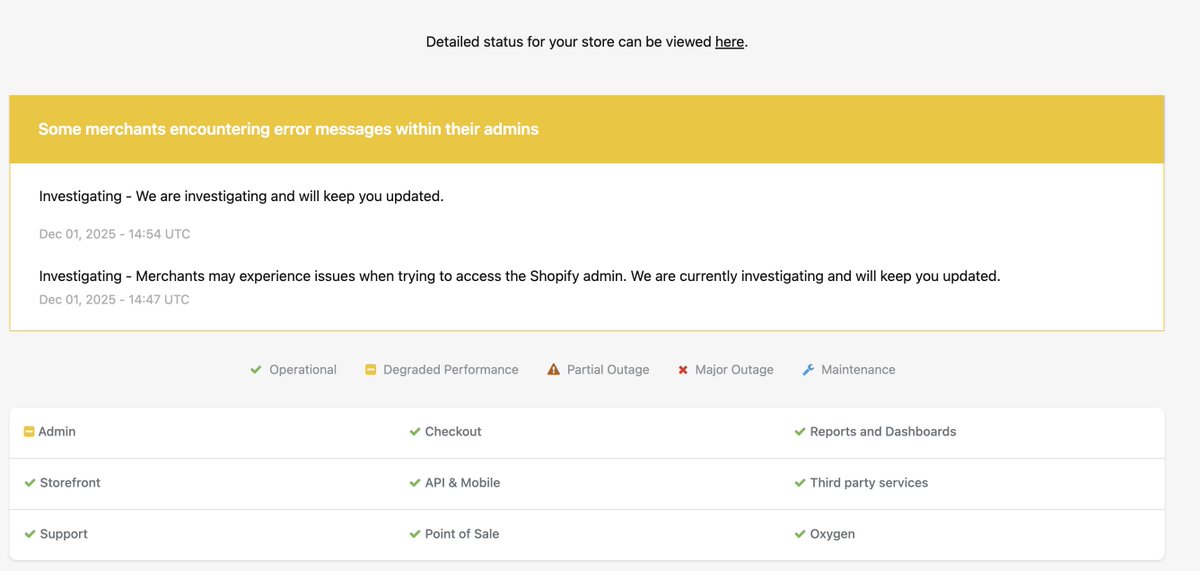The width and height of the screenshot is (1200, 571).
Task: Click the 14:54 UTC update timestamp
Action: click(x=114, y=234)
